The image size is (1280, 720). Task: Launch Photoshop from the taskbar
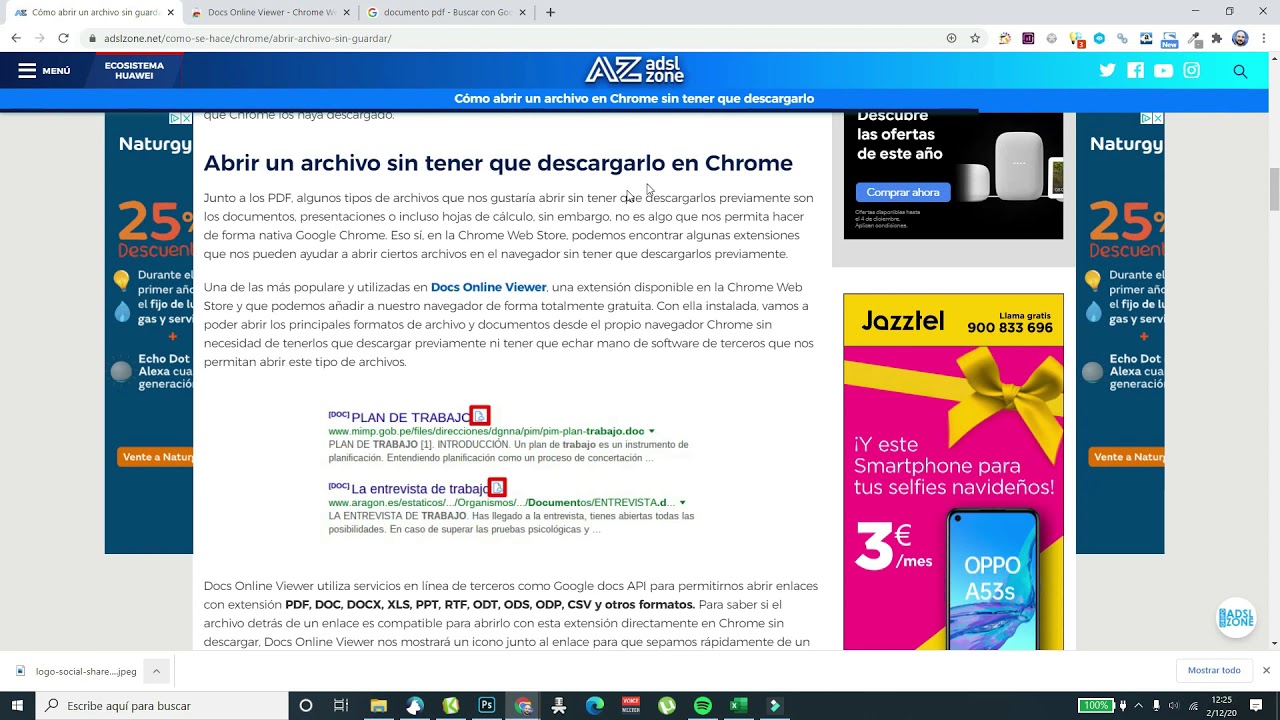click(x=486, y=705)
